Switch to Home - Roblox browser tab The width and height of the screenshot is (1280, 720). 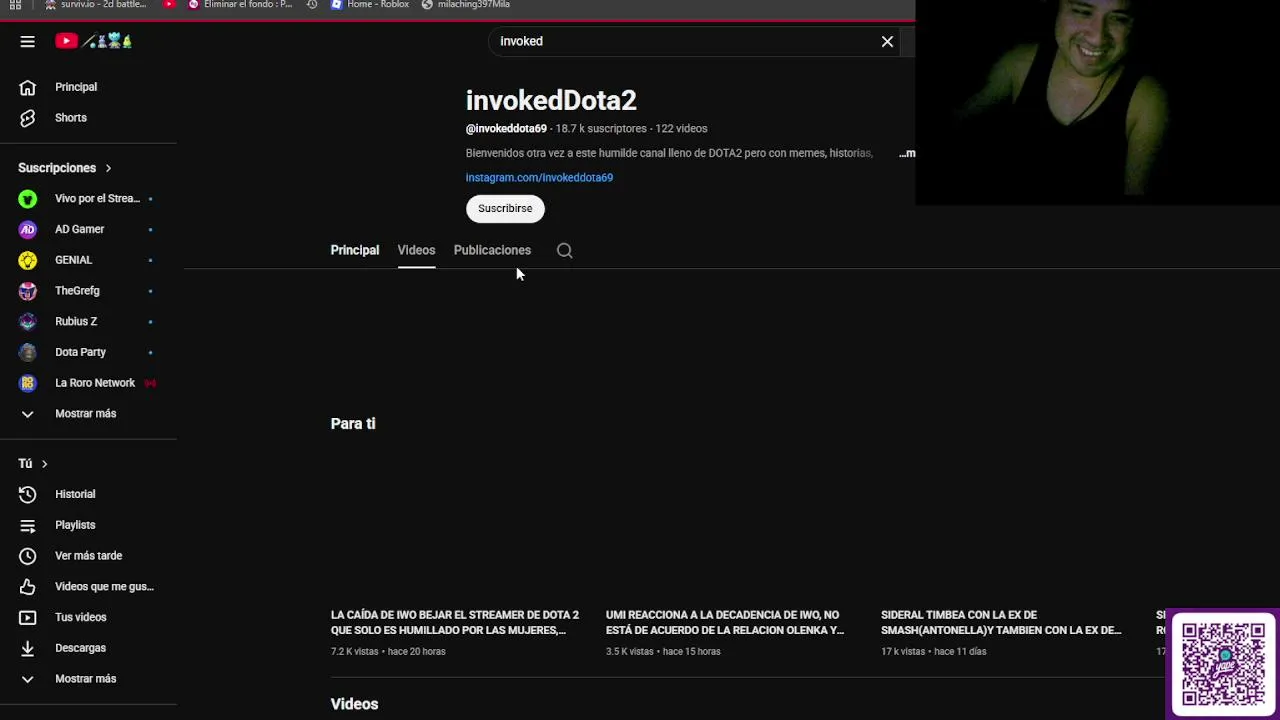coord(371,5)
